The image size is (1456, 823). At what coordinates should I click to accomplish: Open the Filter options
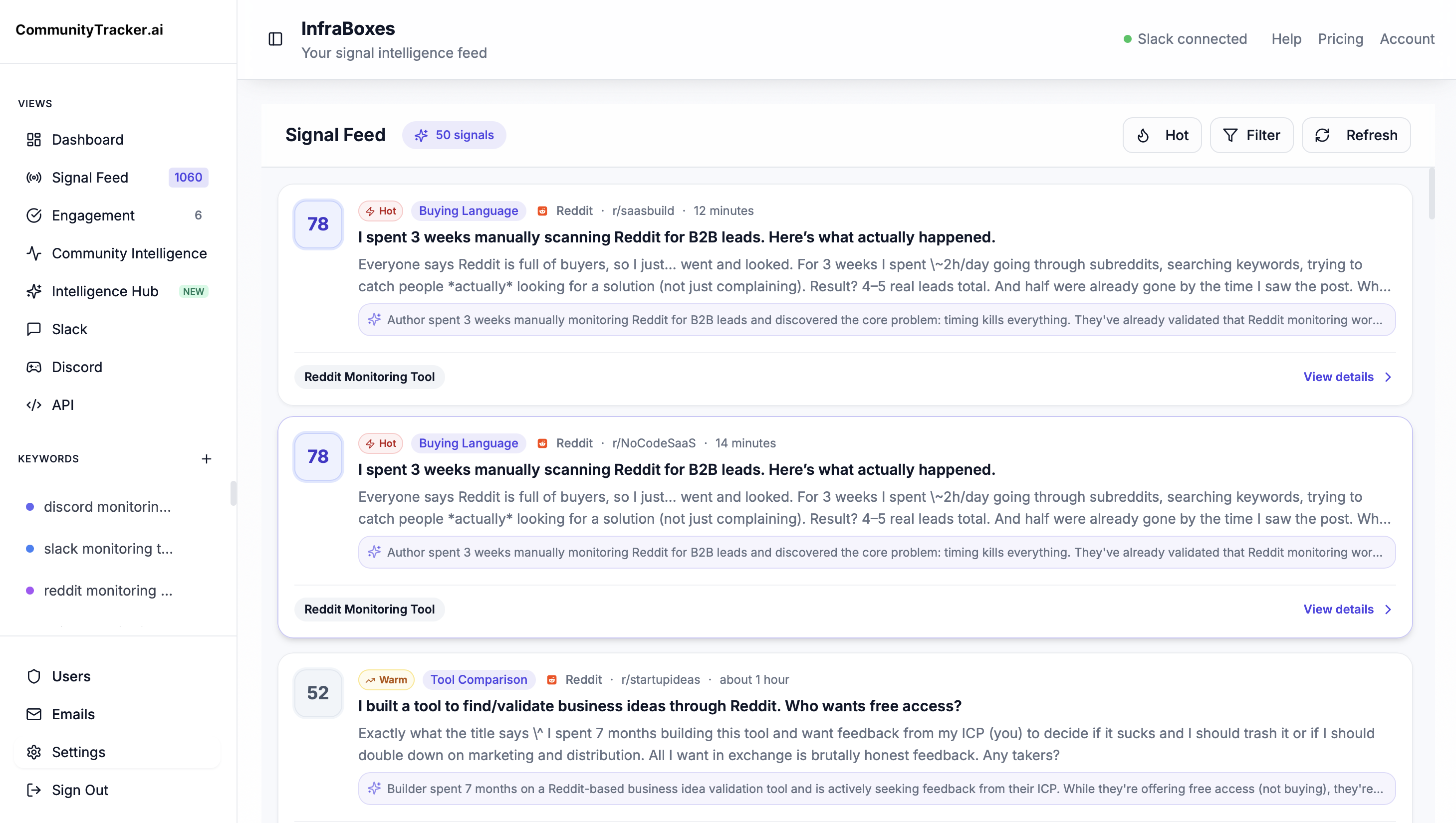pos(1251,135)
